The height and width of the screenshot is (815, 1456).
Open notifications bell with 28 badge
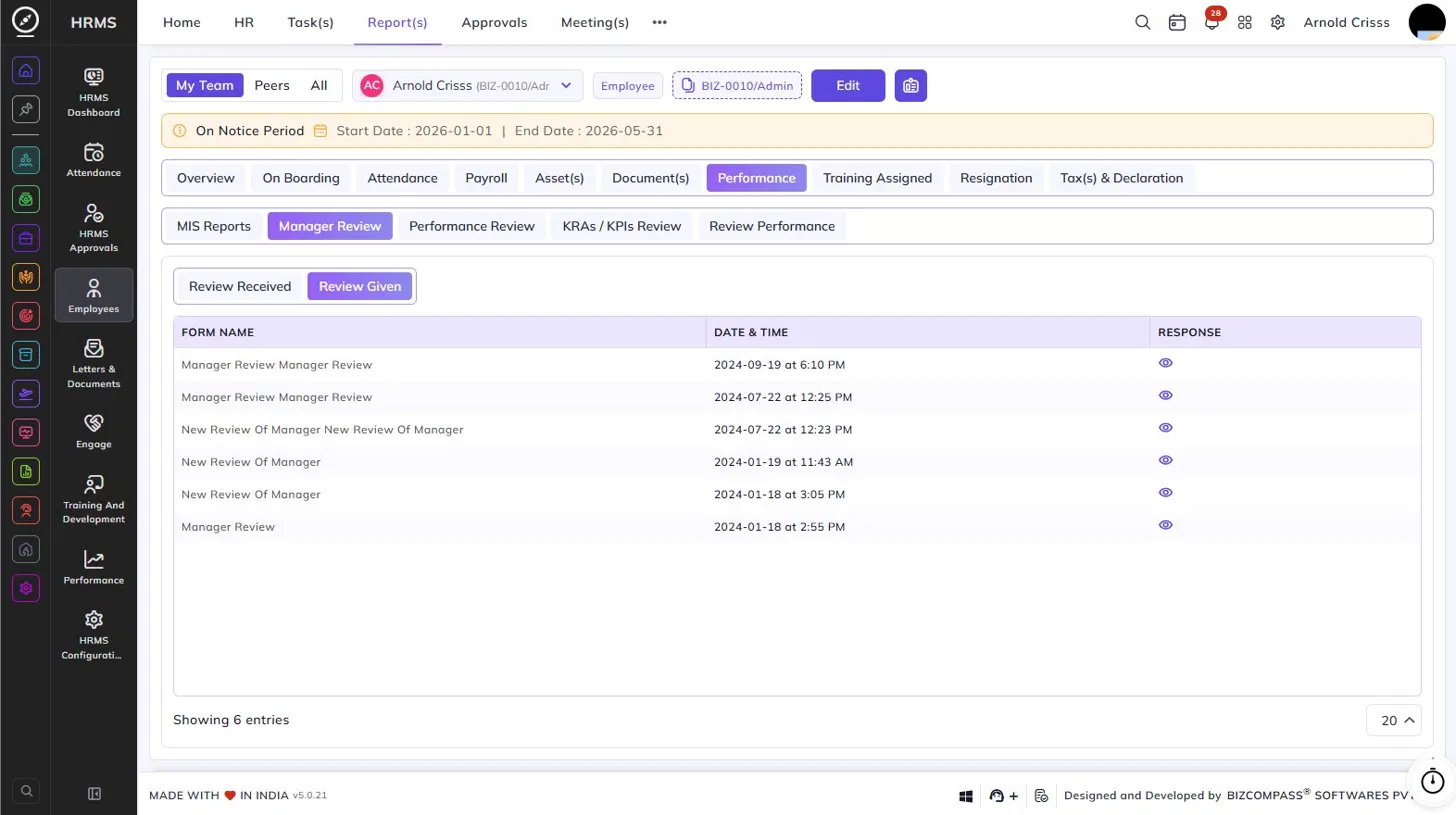coord(1212,21)
